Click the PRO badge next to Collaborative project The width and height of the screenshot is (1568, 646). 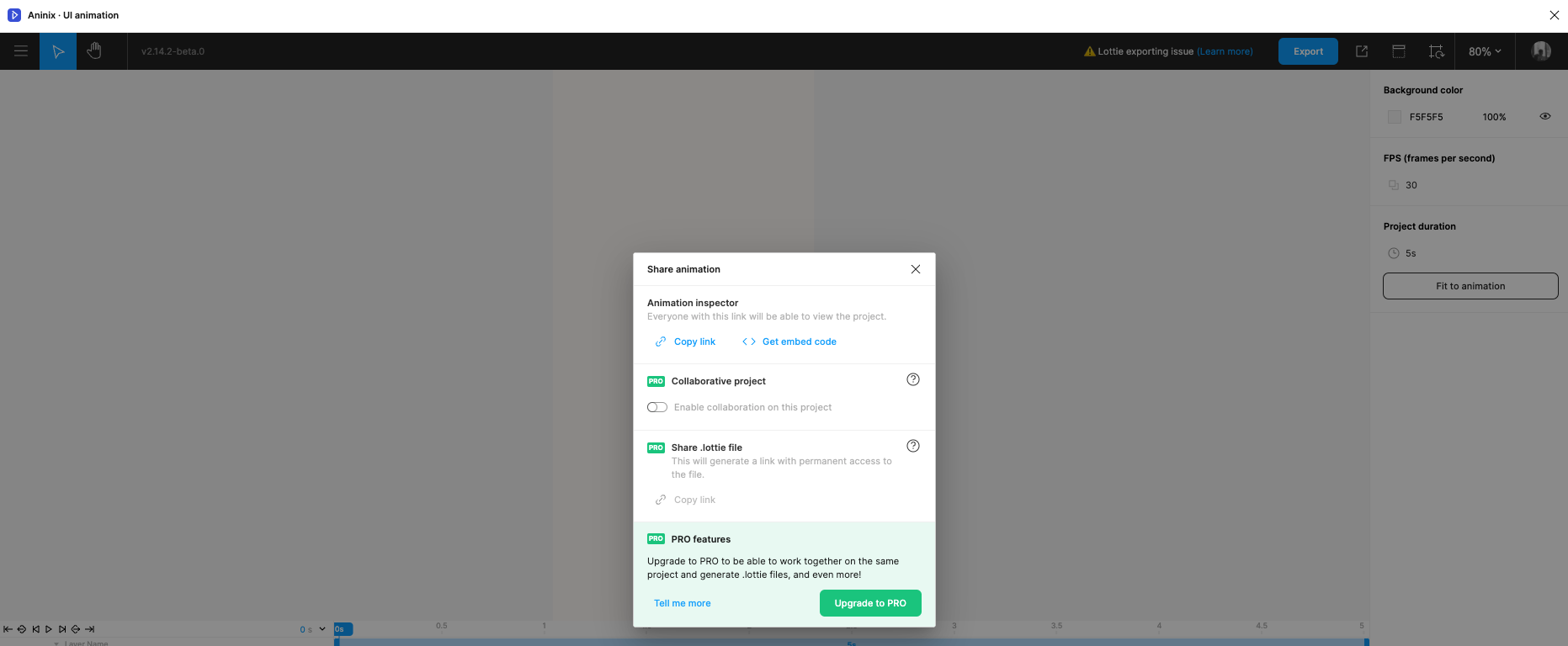point(656,381)
